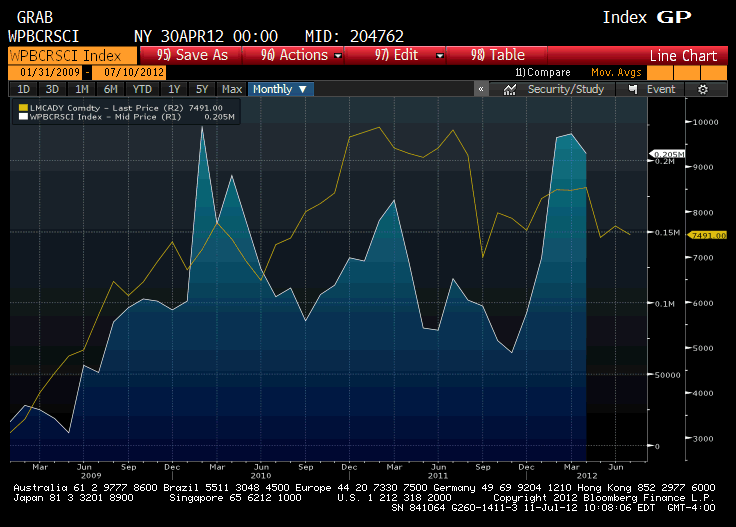Click the WPBCRSCI Index legend entry
736x527 pixels.
coord(126,117)
